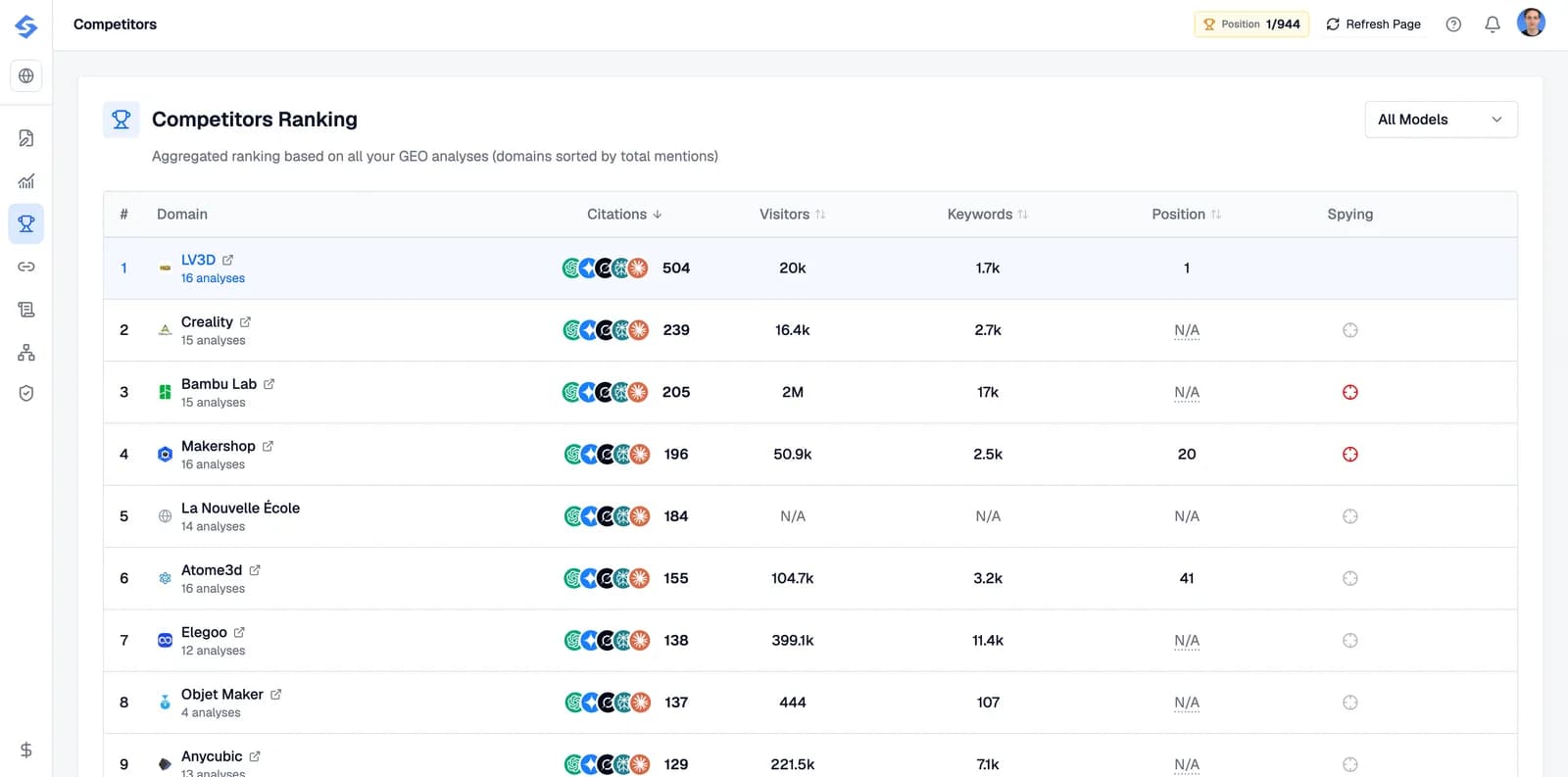Viewport: 1568px width, 777px height.
Task: Click the app logo in the sidebar
Action: (26, 26)
